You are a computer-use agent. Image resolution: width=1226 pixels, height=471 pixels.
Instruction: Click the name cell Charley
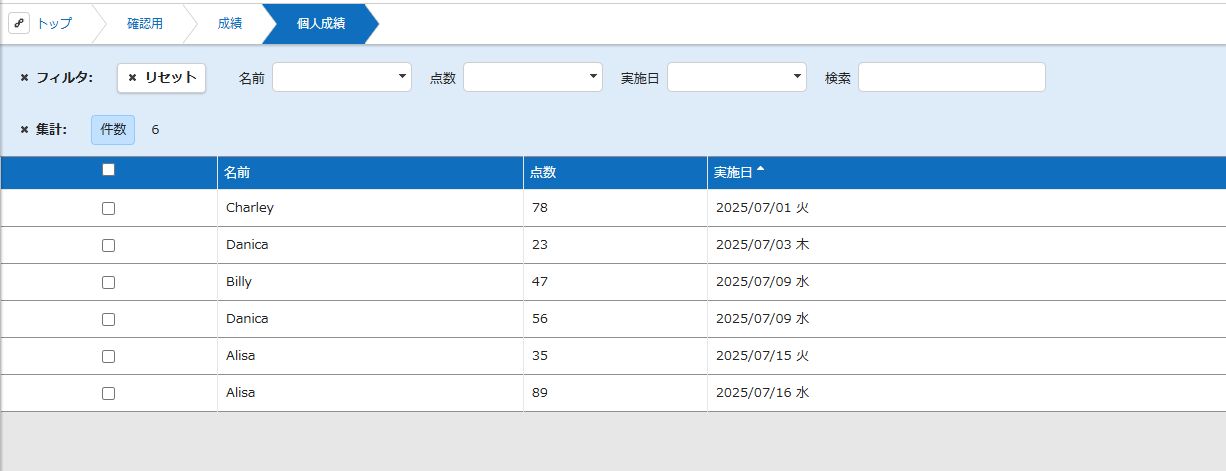pyautogui.click(x=250, y=208)
